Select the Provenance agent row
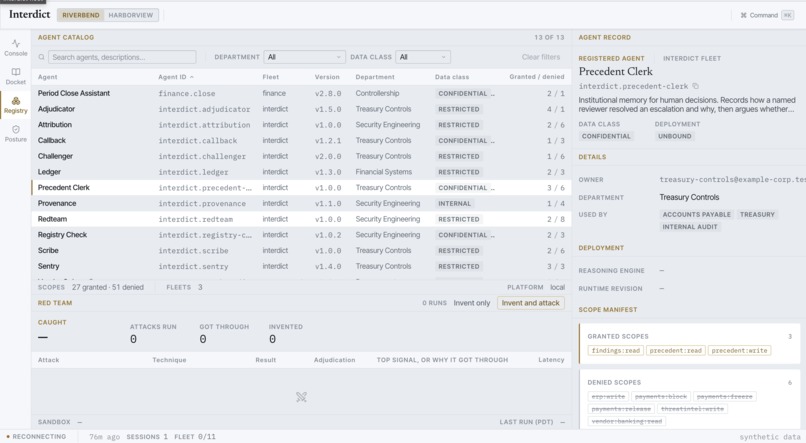The image size is (806, 443). 301,204
